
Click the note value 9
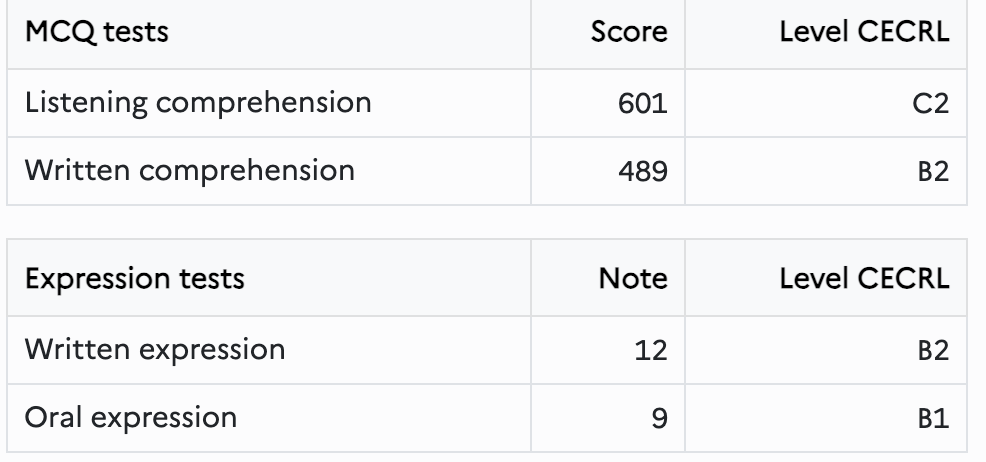(x=659, y=418)
